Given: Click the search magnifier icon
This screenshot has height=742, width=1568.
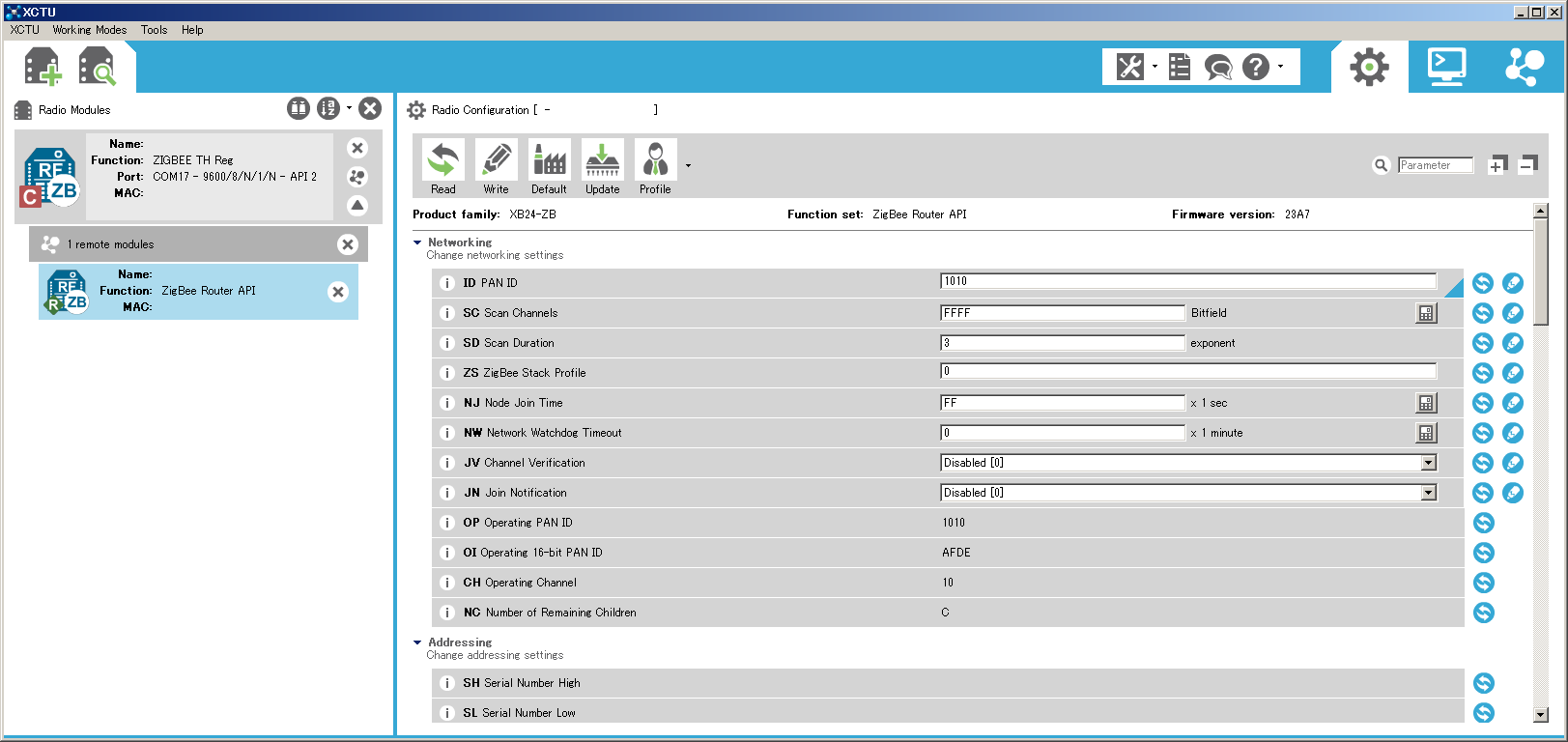Looking at the screenshot, I should 1381,165.
